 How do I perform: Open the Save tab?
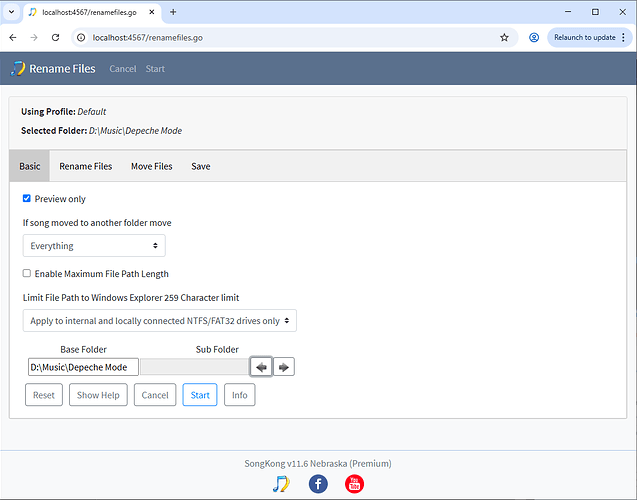coord(201,166)
